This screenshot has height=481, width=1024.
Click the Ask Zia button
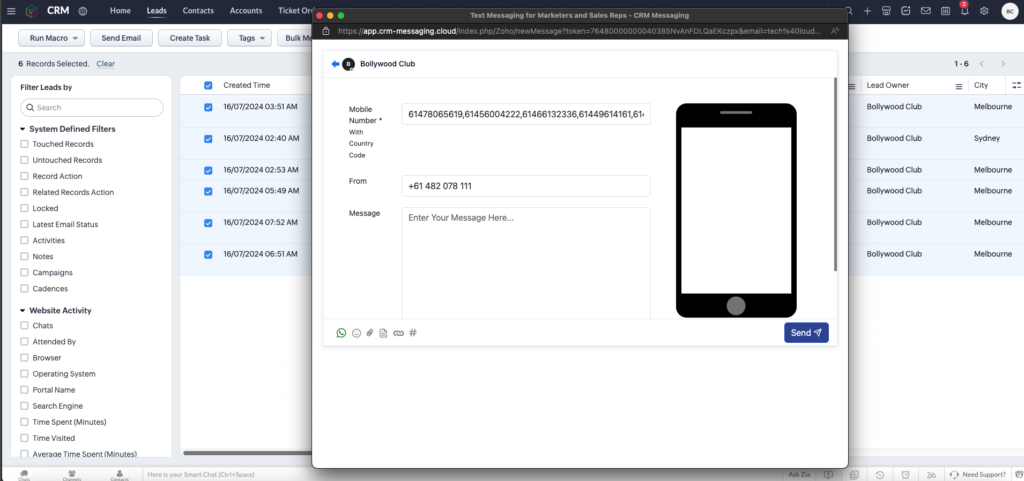[x=799, y=474]
